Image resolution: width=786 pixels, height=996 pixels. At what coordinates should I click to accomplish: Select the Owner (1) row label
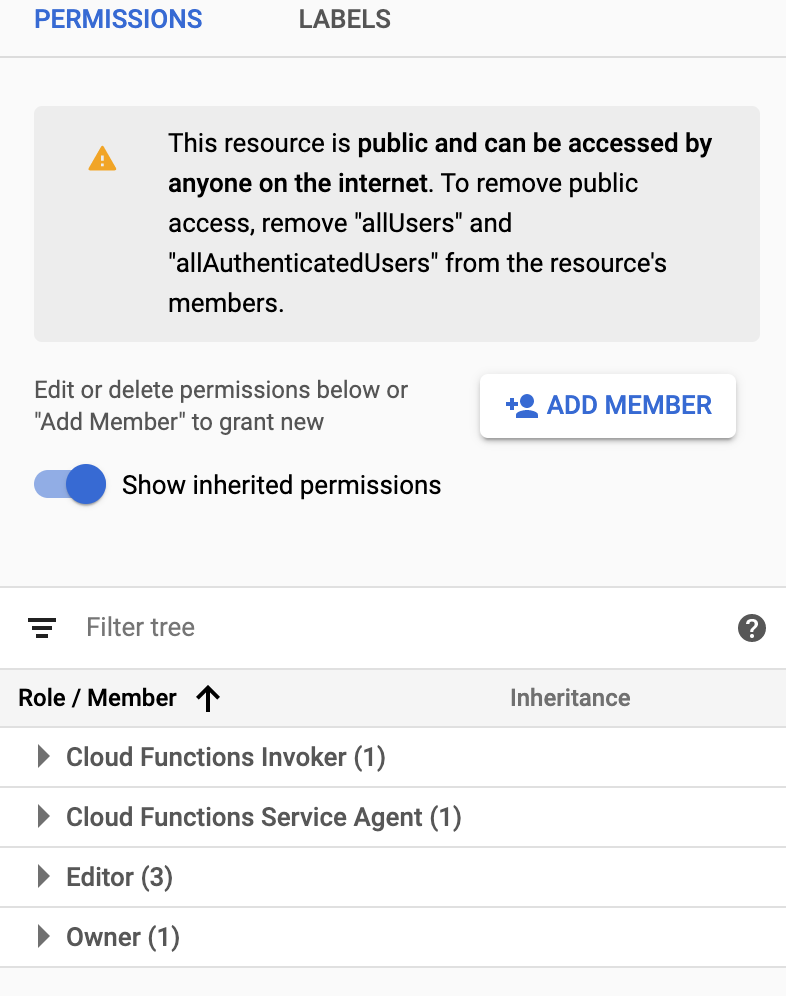[x=122, y=937]
